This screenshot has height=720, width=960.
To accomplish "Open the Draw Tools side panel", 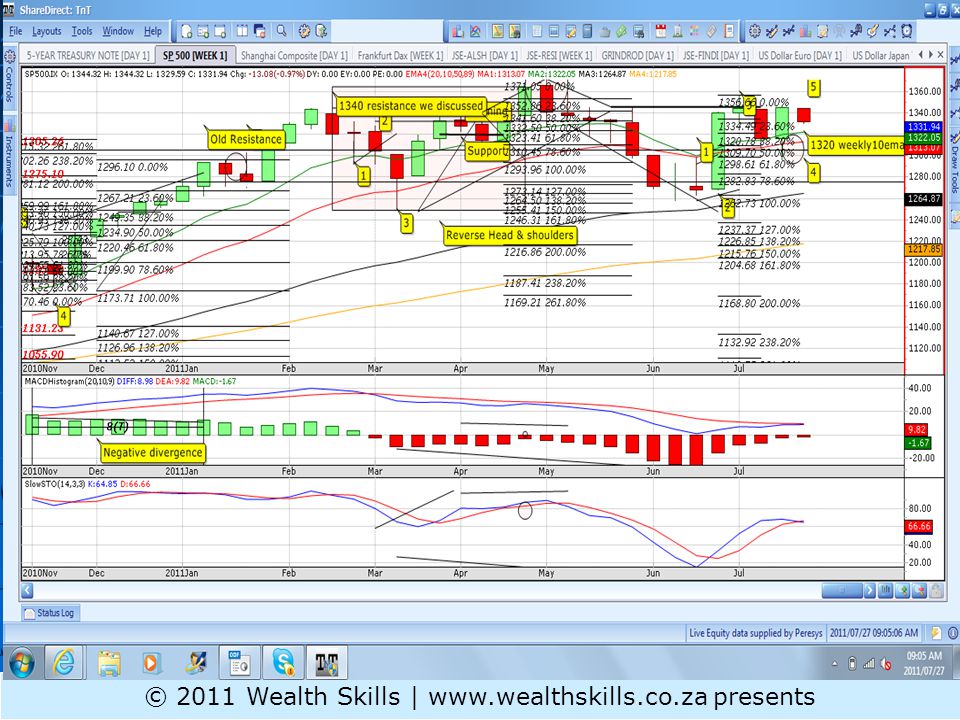I will (x=954, y=169).
